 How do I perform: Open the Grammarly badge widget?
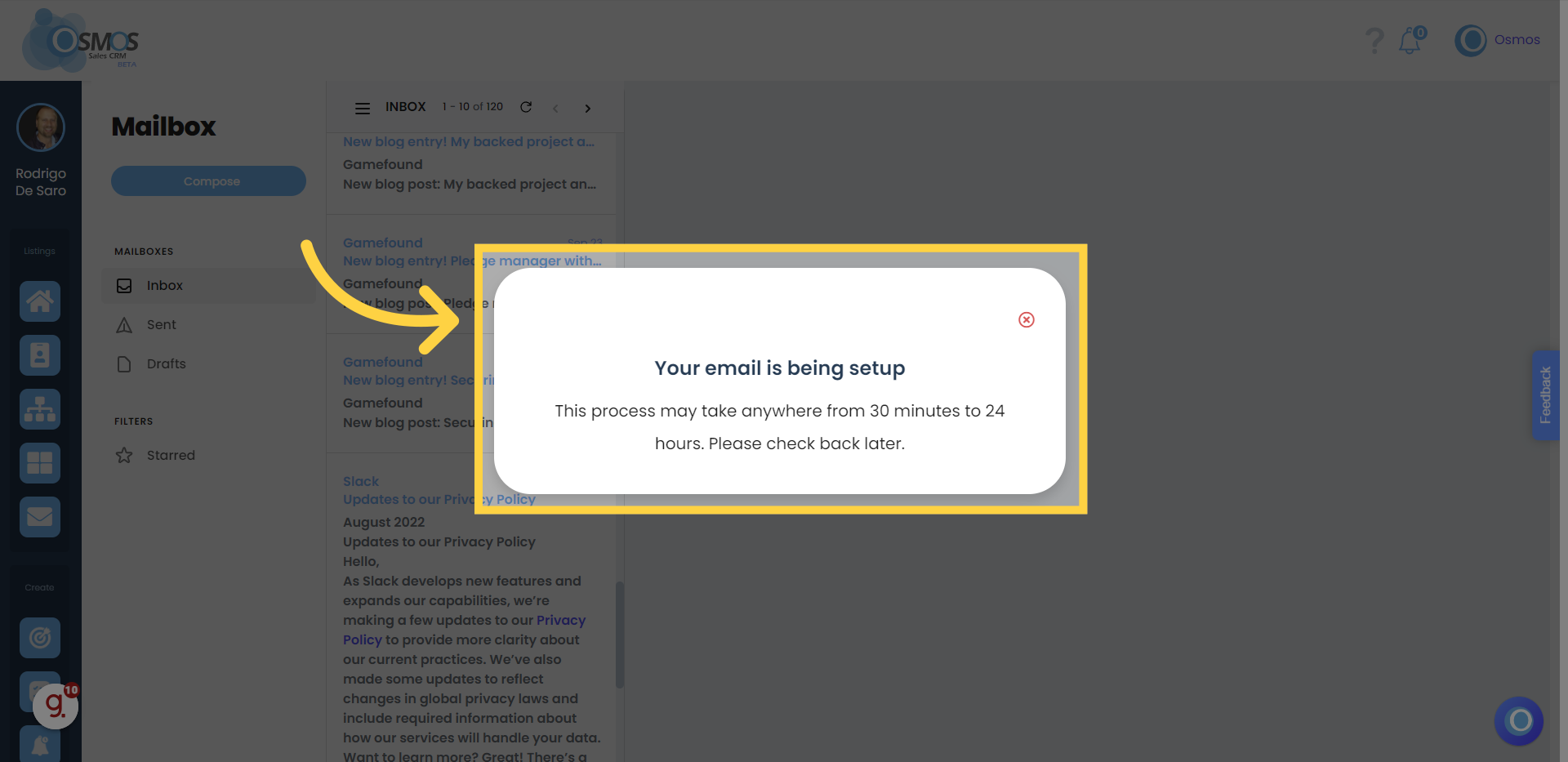pos(56,705)
